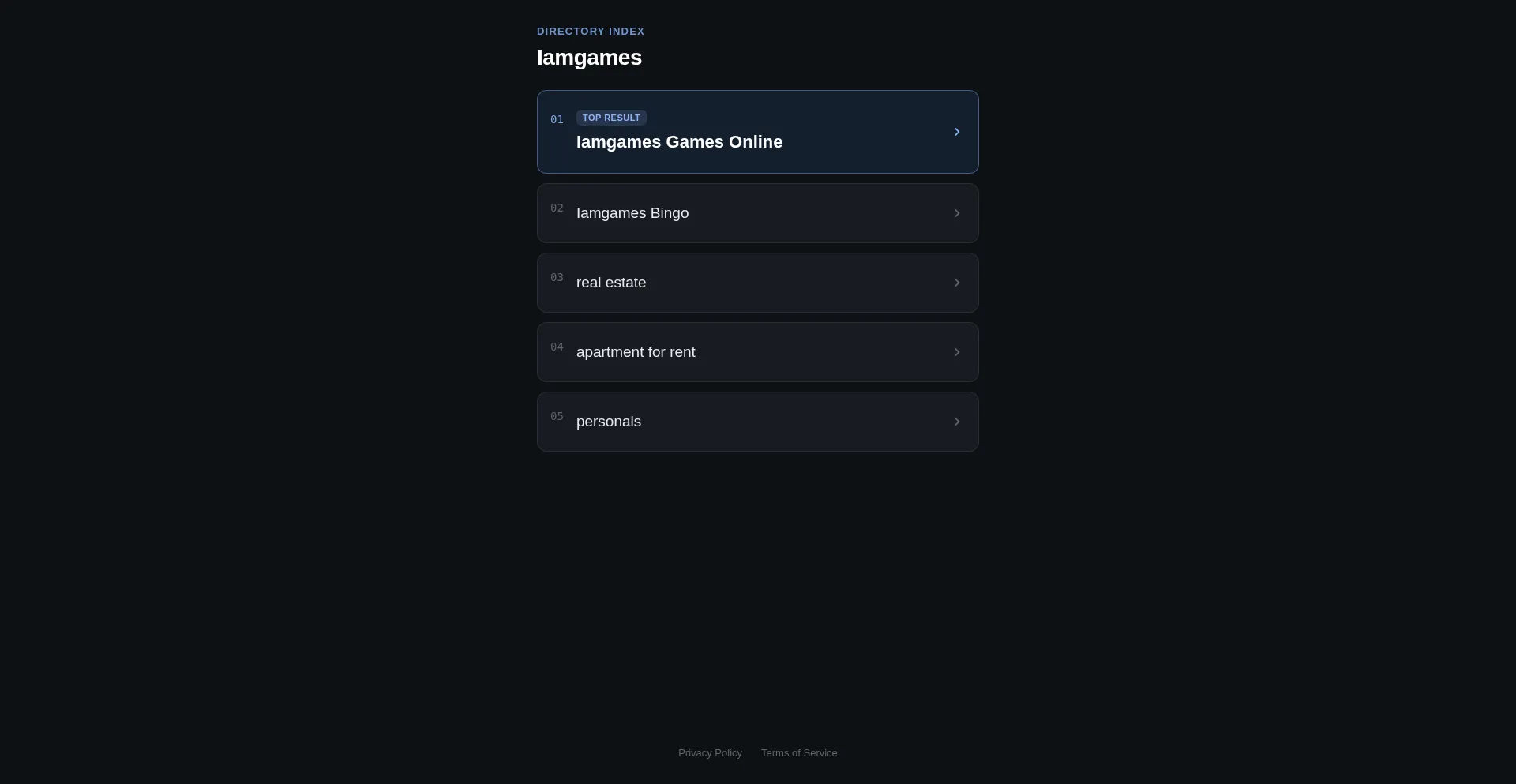Click the chevron next to Iamgames Bingo
Screen dimensions: 1516x784
click(957, 213)
